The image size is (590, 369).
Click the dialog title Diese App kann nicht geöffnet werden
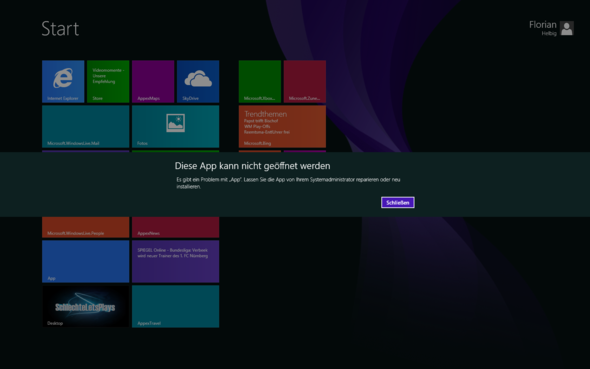252,166
